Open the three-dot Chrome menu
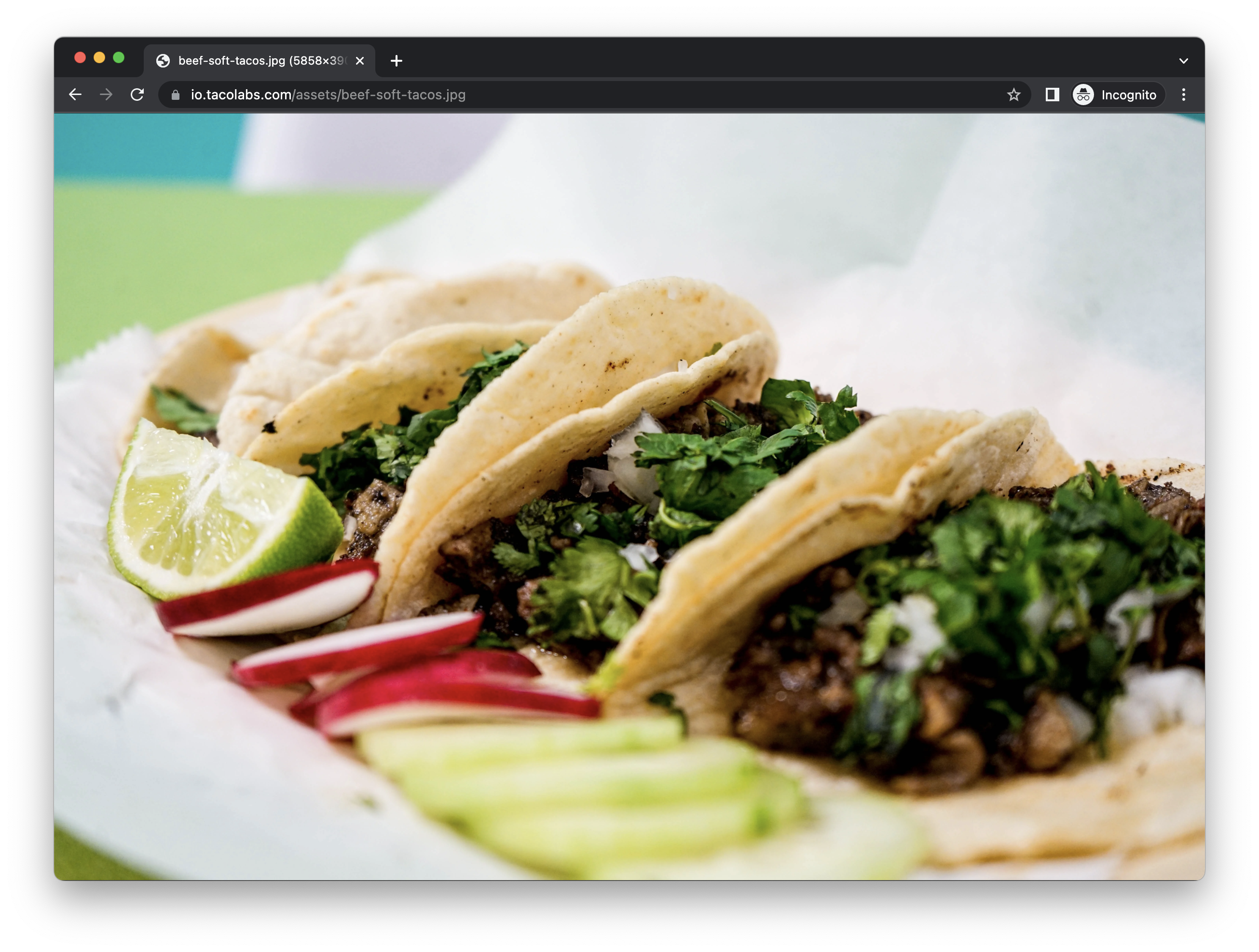The image size is (1259, 952). click(1184, 95)
